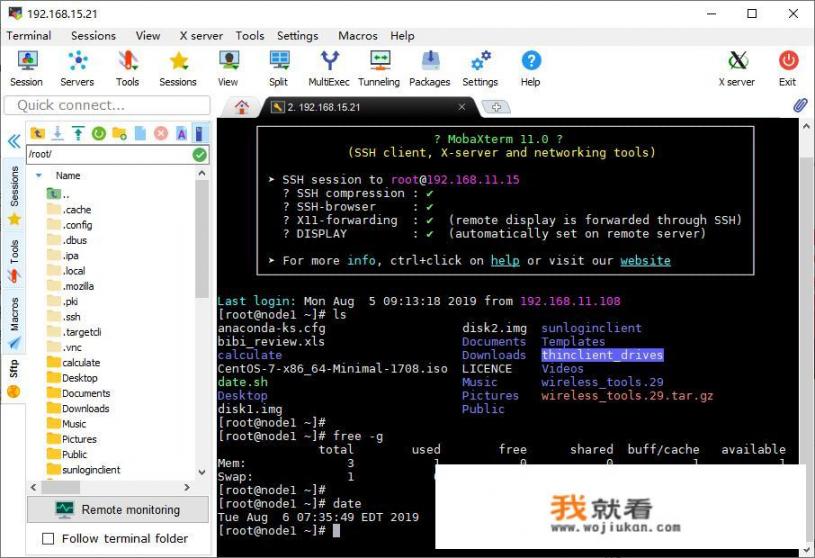815x558 pixels.
Task: Click the Remote monitoring button
Action: (x=118, y=510)
